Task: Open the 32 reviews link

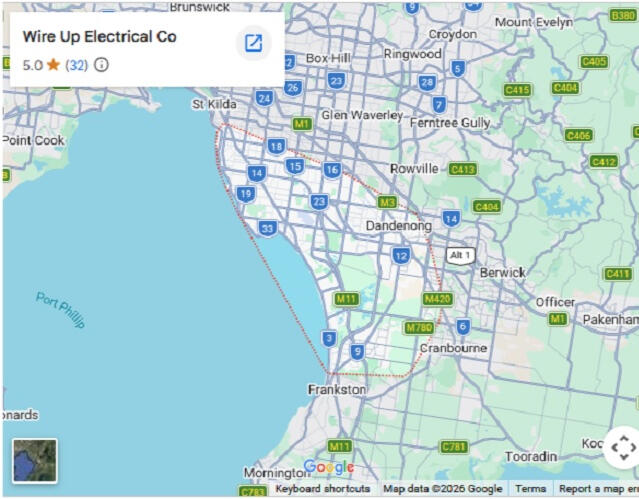Action: coord(77,65)
